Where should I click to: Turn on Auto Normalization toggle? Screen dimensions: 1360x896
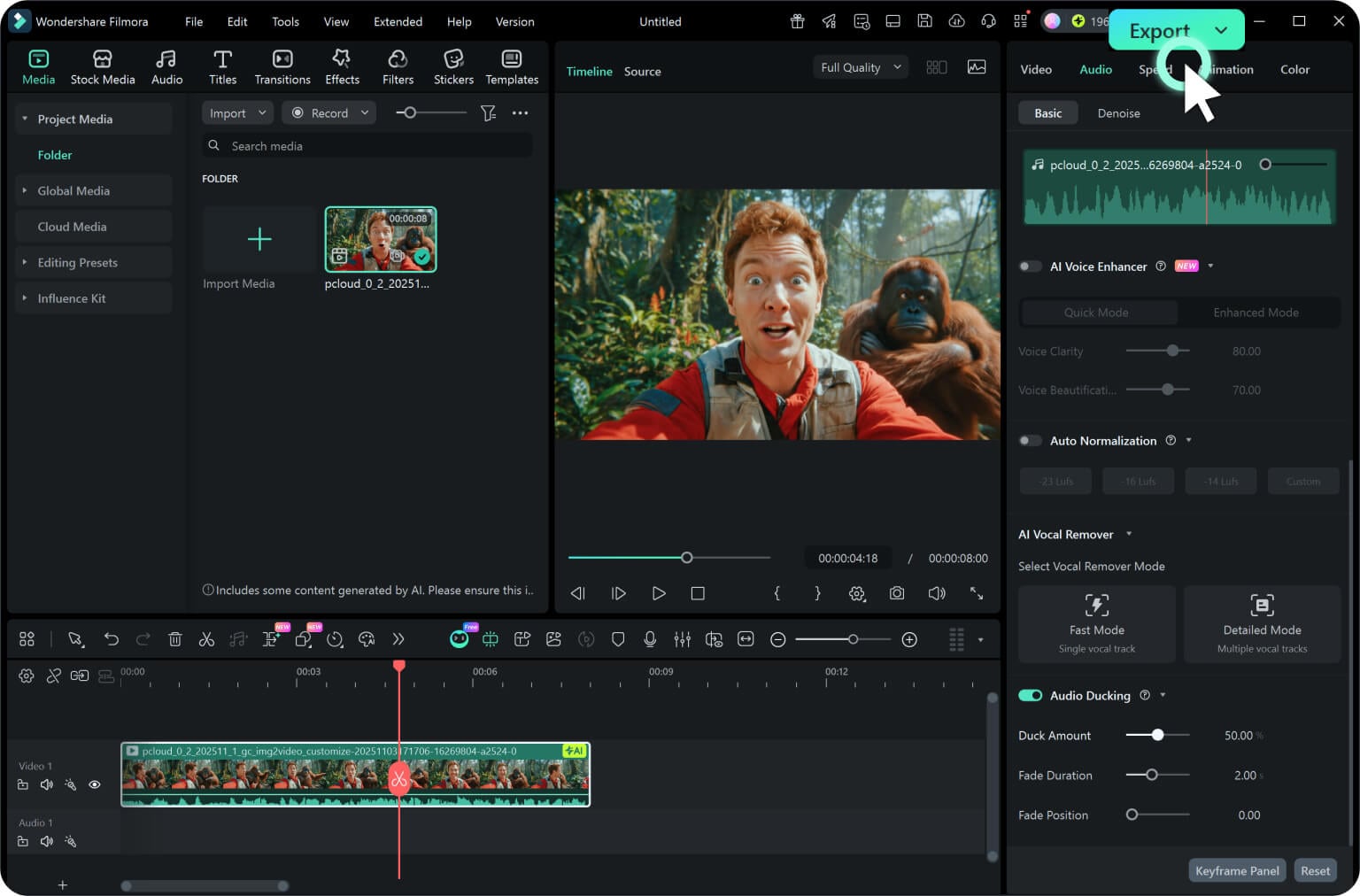1030,441
